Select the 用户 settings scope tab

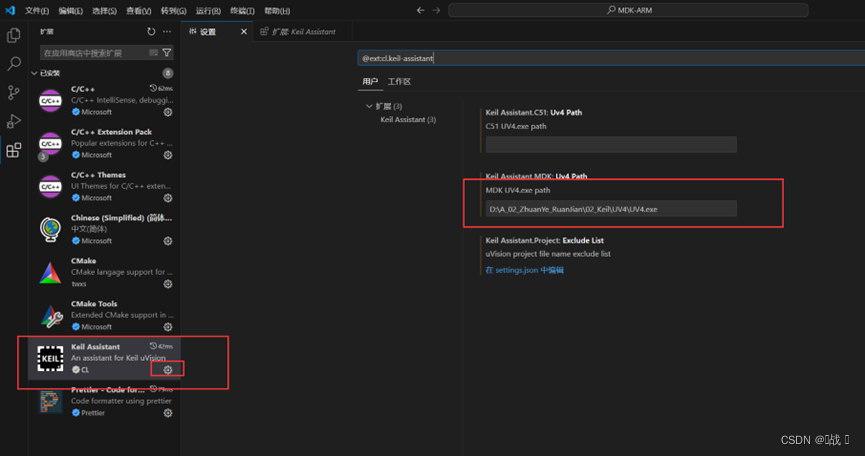(x=370, y=82)
